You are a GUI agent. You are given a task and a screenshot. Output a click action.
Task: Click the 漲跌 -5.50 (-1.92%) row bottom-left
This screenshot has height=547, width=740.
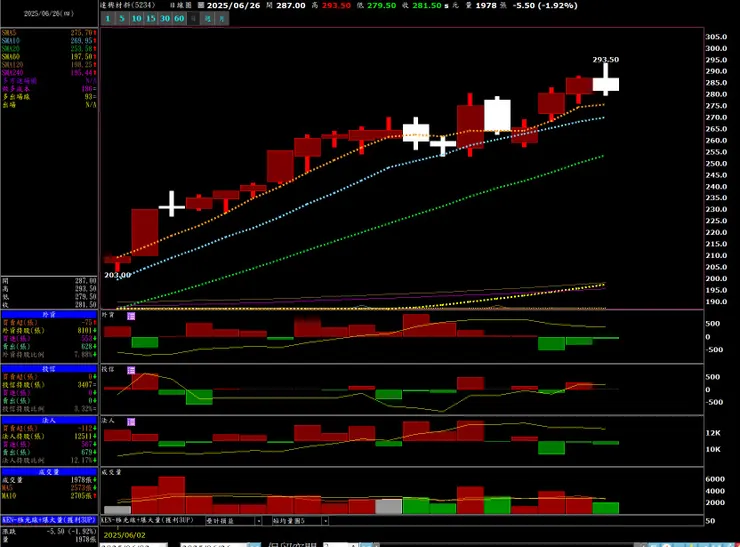[x=49, y=531]
